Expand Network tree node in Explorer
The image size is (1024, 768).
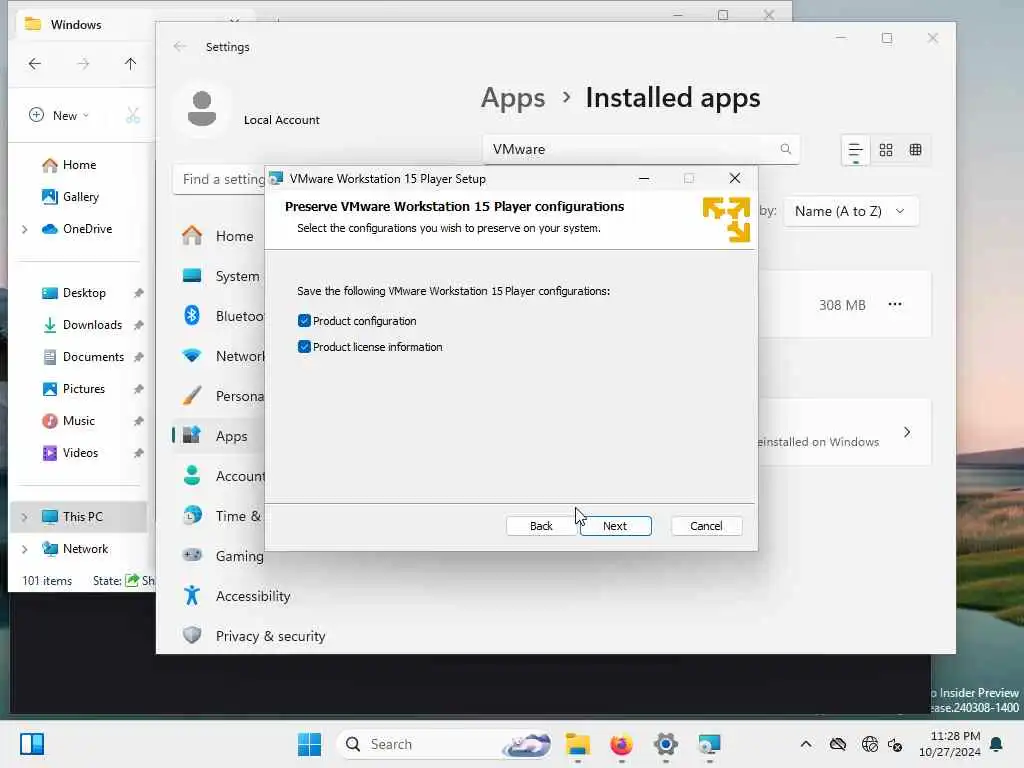pyautogui.click(x=25, y=549)
